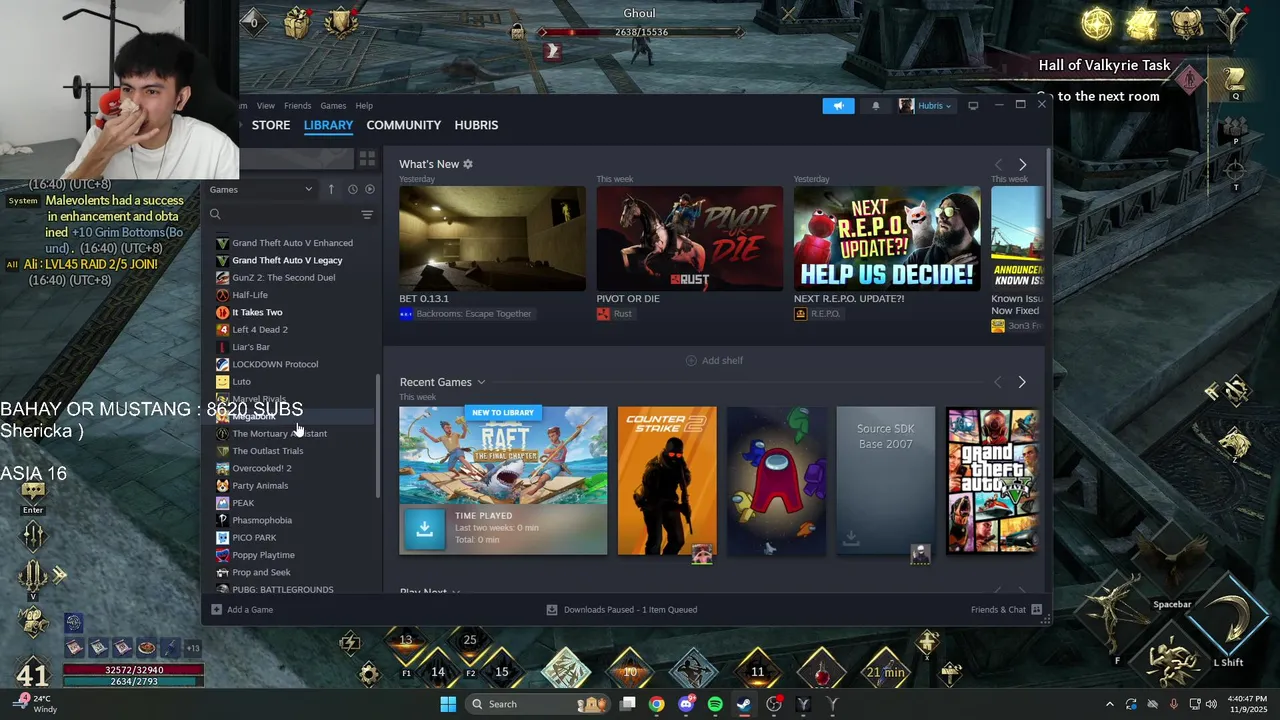Open Source SDK Base 2007 tile
Image resolution: width=1280 pixels, height=720 pixels.
[x=886, y=480]
